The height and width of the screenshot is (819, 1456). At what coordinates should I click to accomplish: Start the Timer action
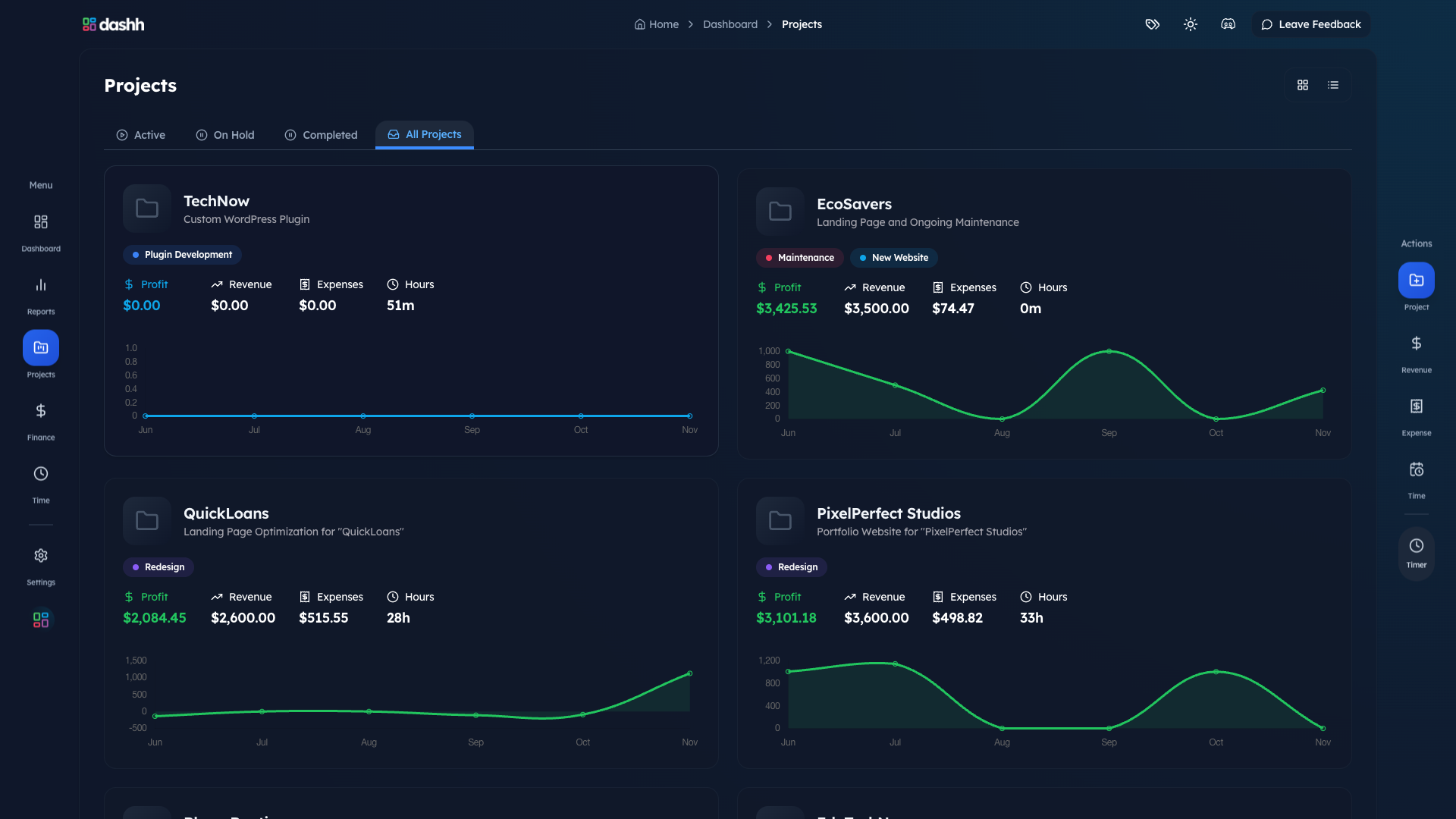[1416, 553]
